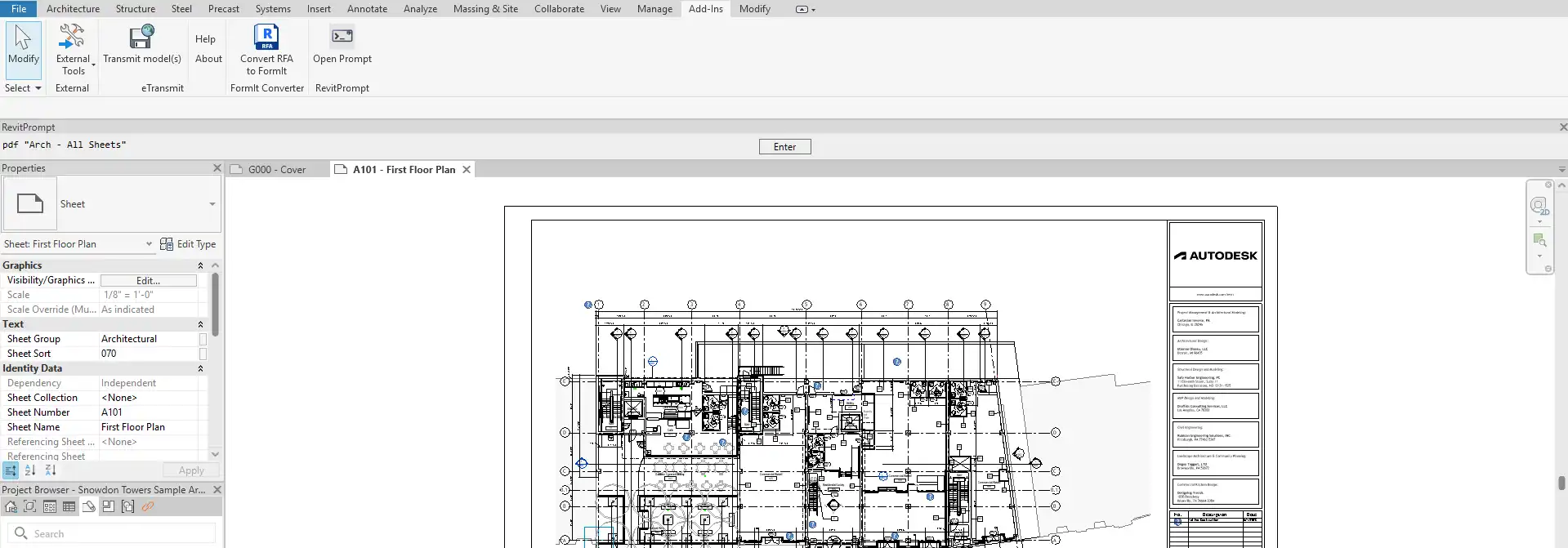Open Transmit model(s) tool

[141, 37]
